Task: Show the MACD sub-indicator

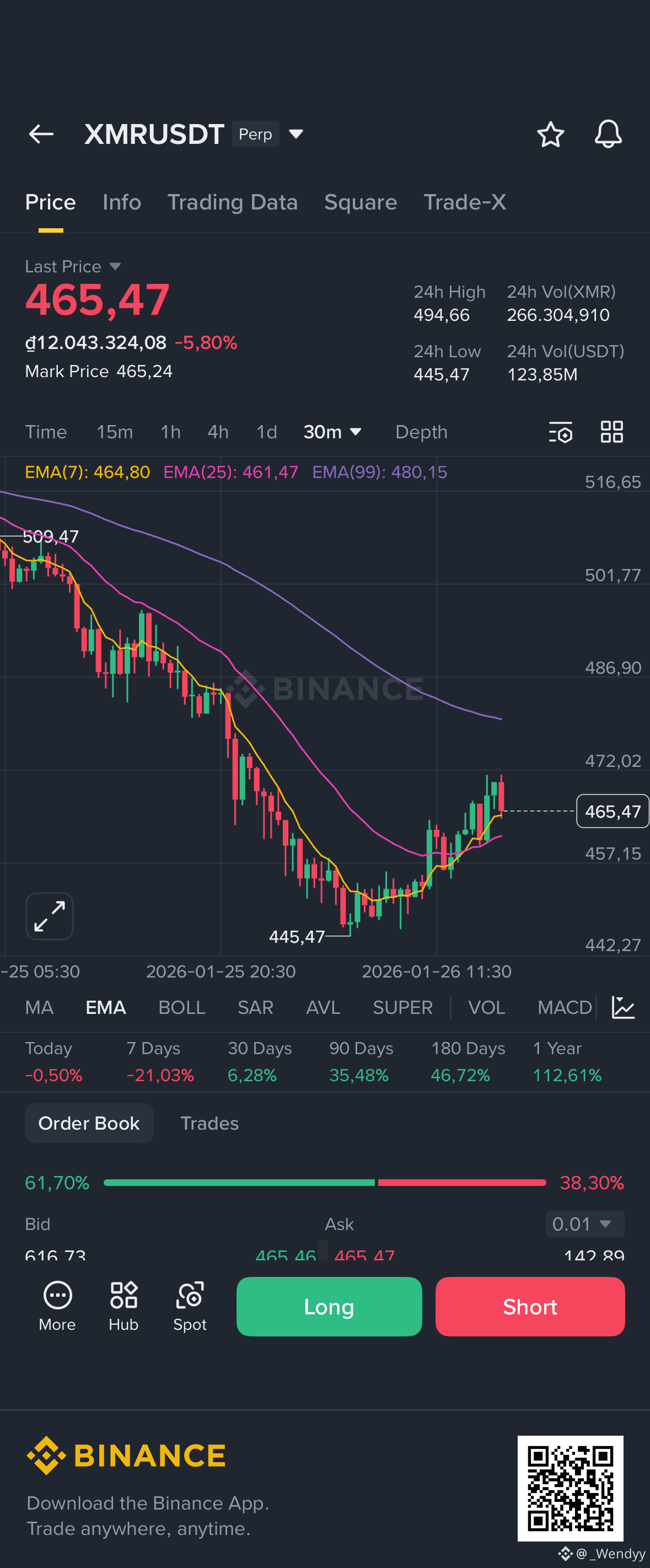Action: 565,1007
